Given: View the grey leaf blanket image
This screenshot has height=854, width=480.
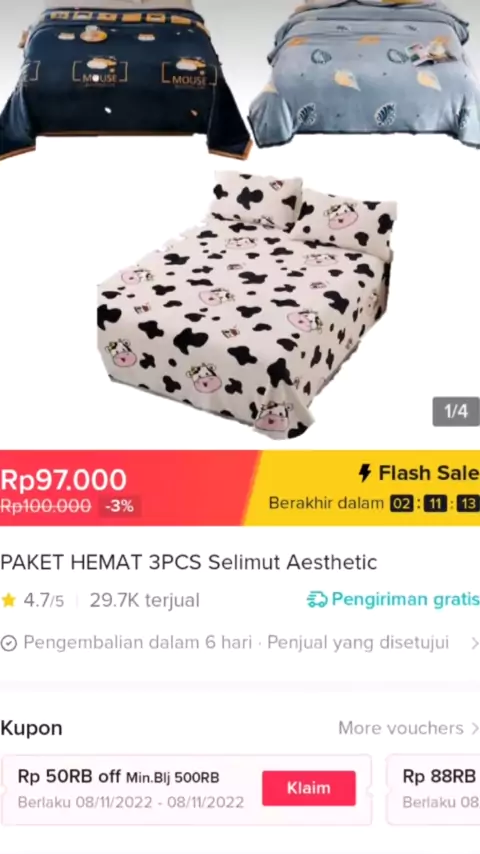Looking at the screenshot, I should (364, 74).
